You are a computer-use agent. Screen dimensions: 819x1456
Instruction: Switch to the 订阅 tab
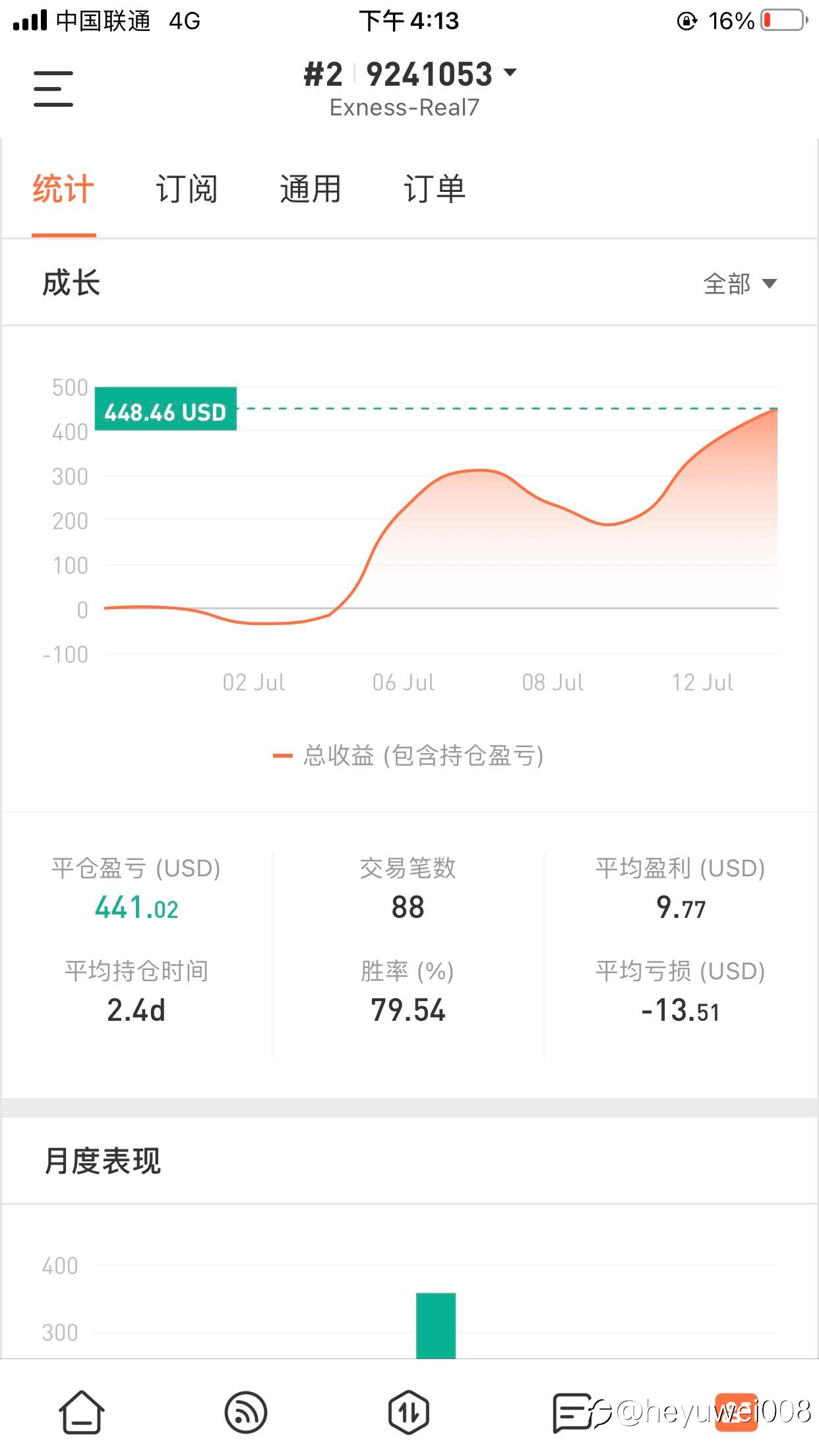187,189
